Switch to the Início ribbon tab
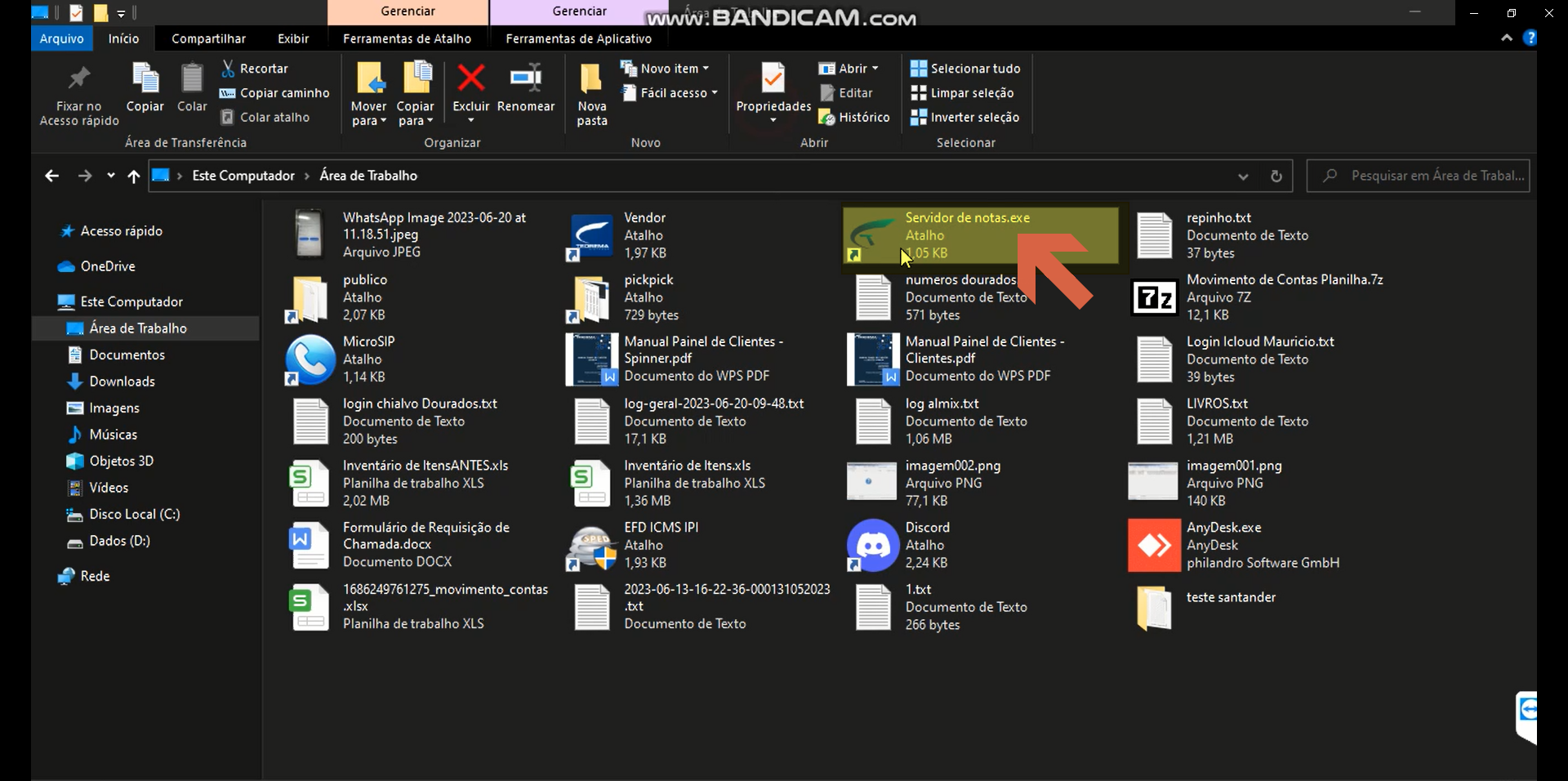This screenshot has width=1568, height=781. pos(123,38)
